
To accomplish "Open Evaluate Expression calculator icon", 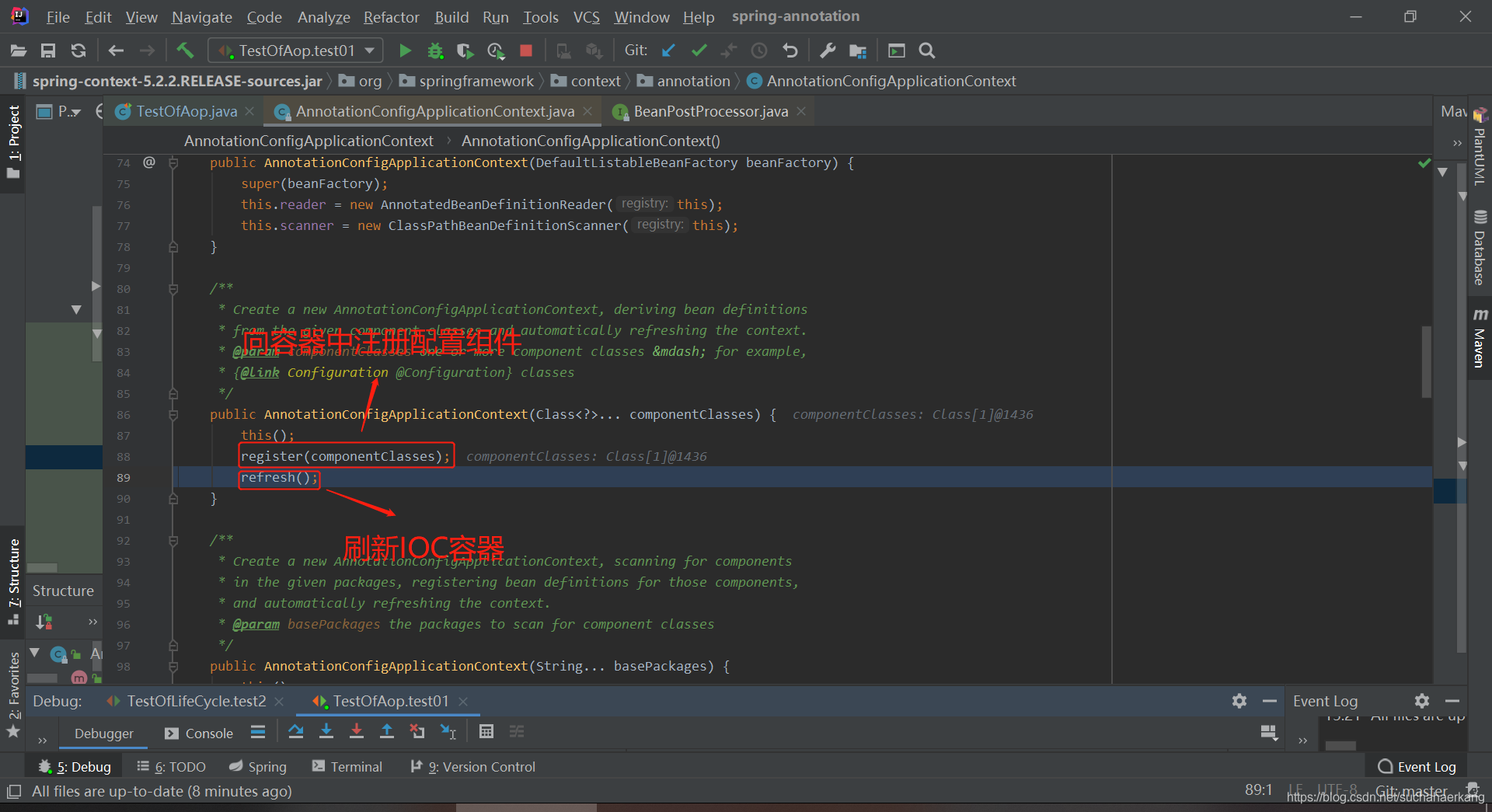I will pyautogui.click(x=486, y=731).
